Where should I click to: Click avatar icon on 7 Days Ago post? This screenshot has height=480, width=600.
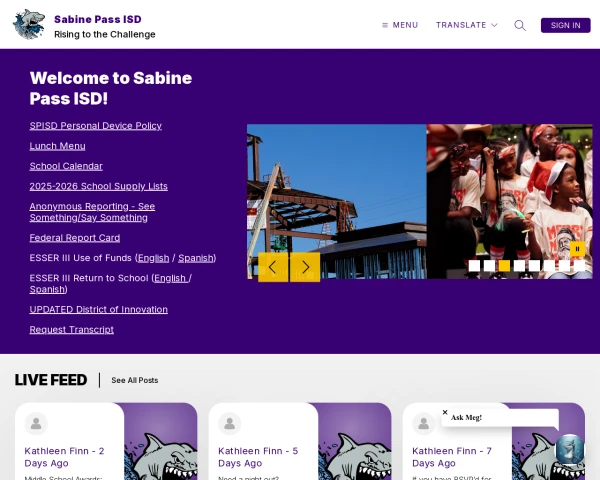pos(424,424)
